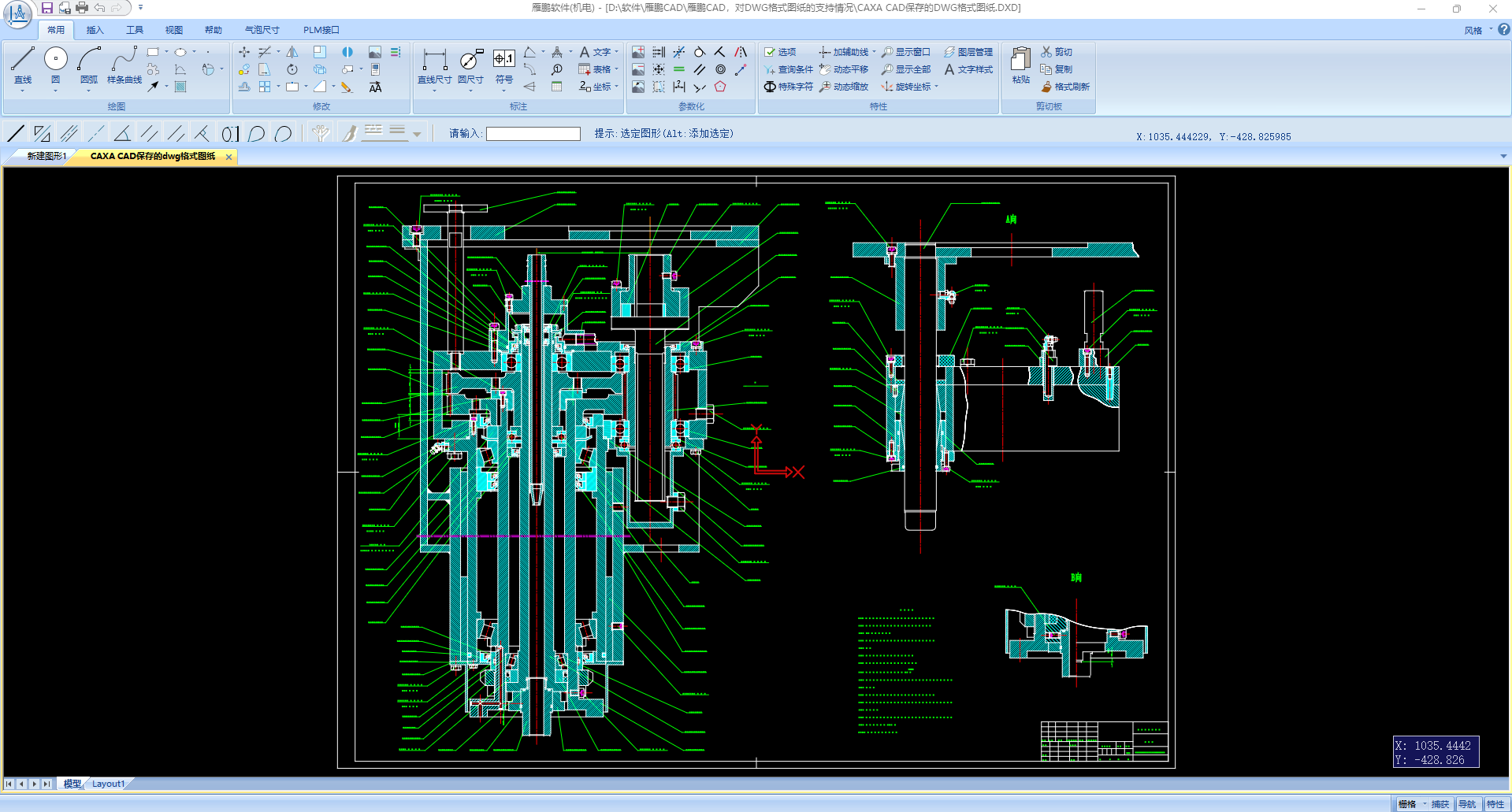Click the hatch fill icon in 绘图 group
Screen dimensions: 1512x812
click(x=180, y=87)
